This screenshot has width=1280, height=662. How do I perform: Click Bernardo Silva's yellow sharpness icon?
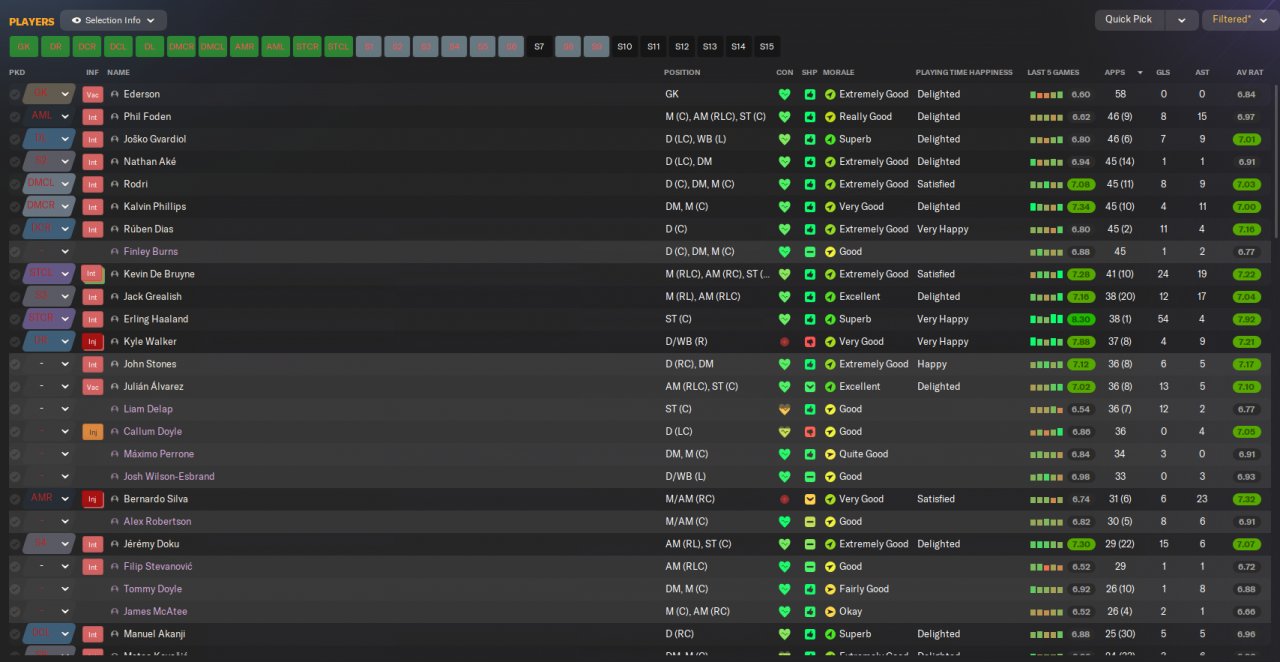coord(810,499)
